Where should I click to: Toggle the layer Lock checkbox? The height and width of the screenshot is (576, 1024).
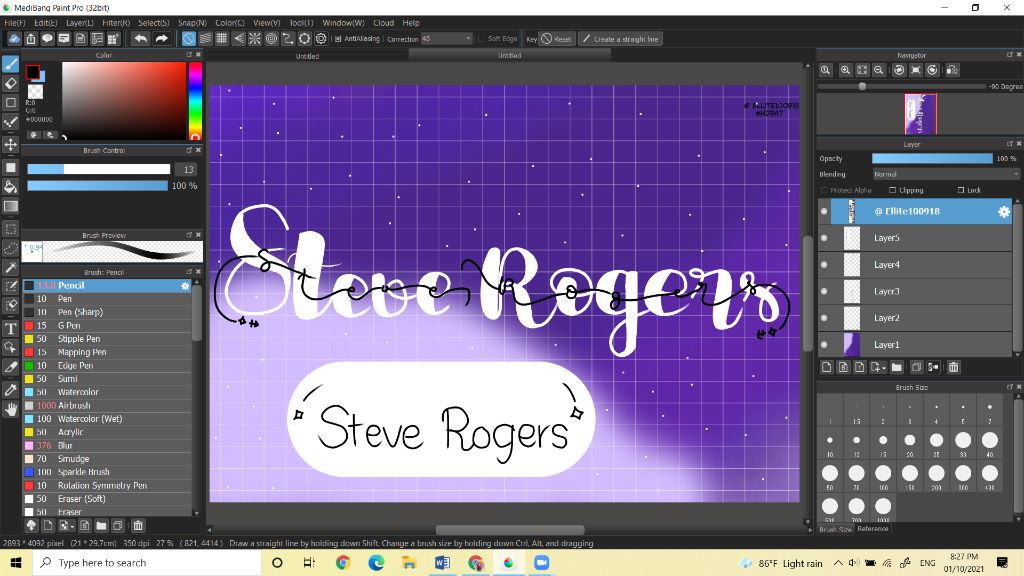(961, 190)
